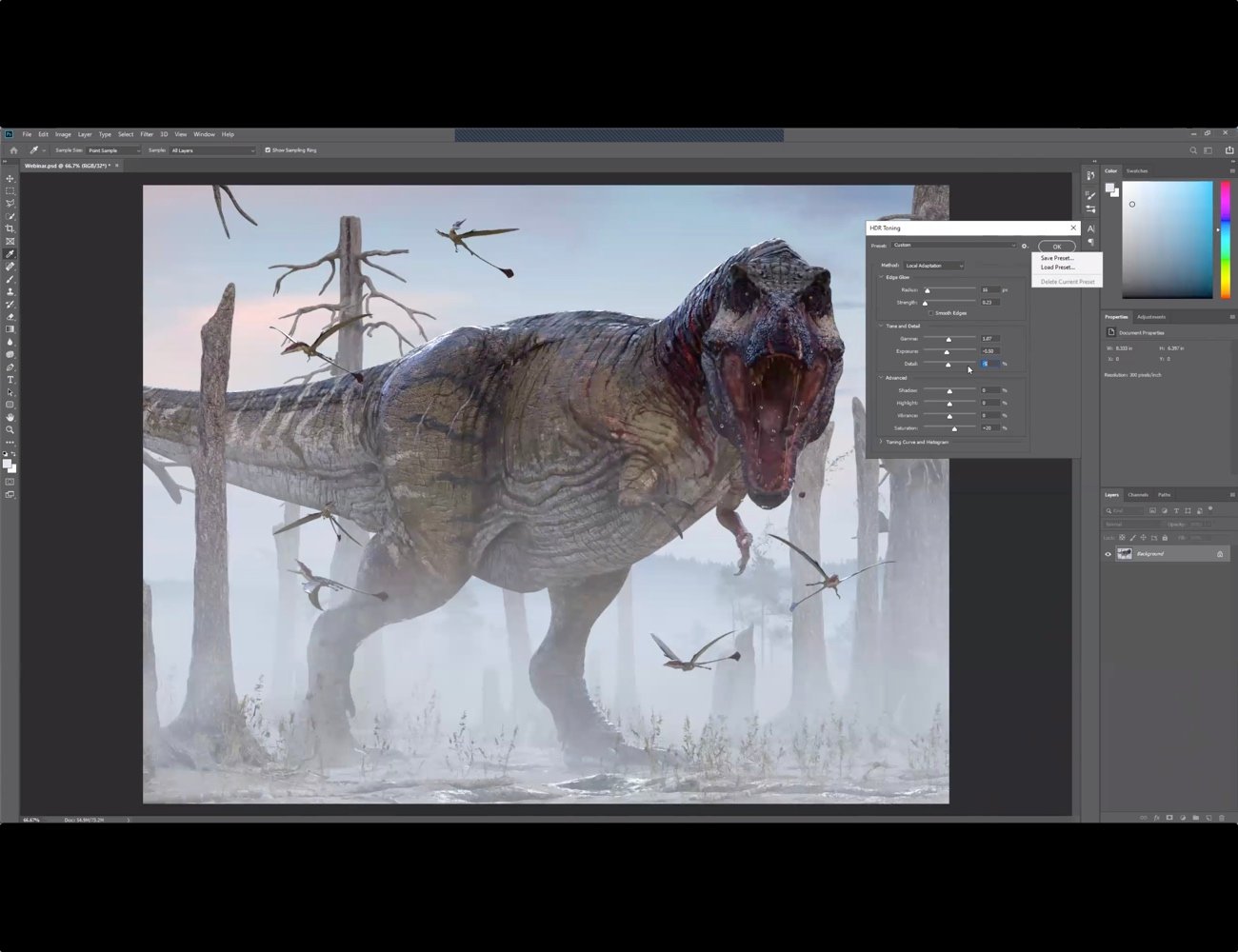Screen dimensions: 1238x952
Task: Select the Path Selection tool
Action: coord(10,392)
